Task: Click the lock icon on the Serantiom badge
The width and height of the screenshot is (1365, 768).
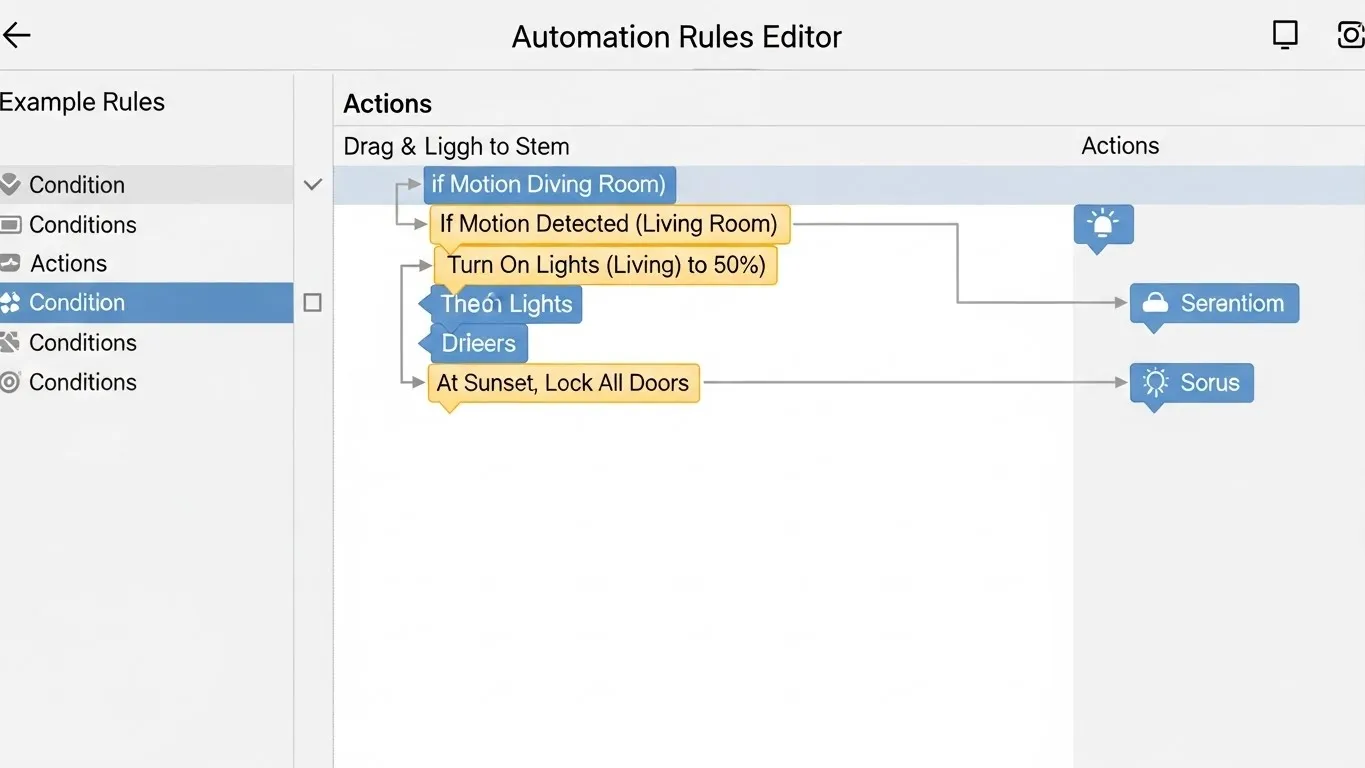Action: pyautogui.click(x=1155, y=303)
